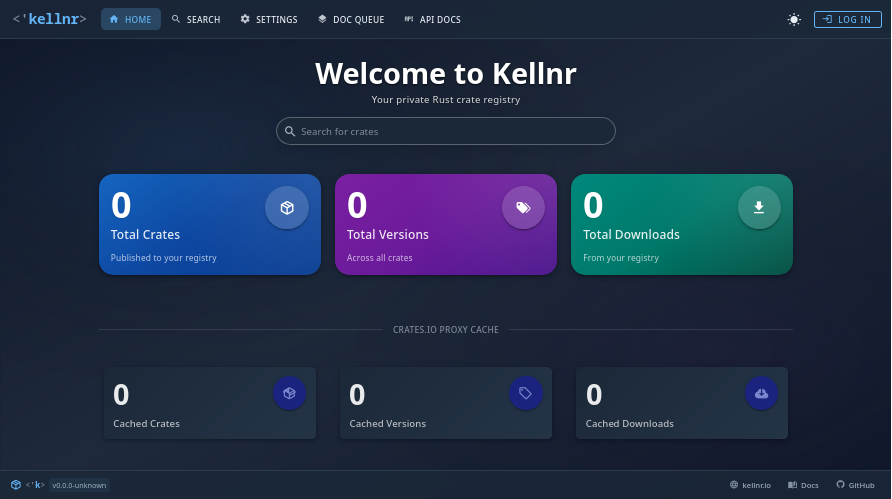Screen dimensions: 892x499
Task: Open the GitHub footer link
Action: pos(855,485)
